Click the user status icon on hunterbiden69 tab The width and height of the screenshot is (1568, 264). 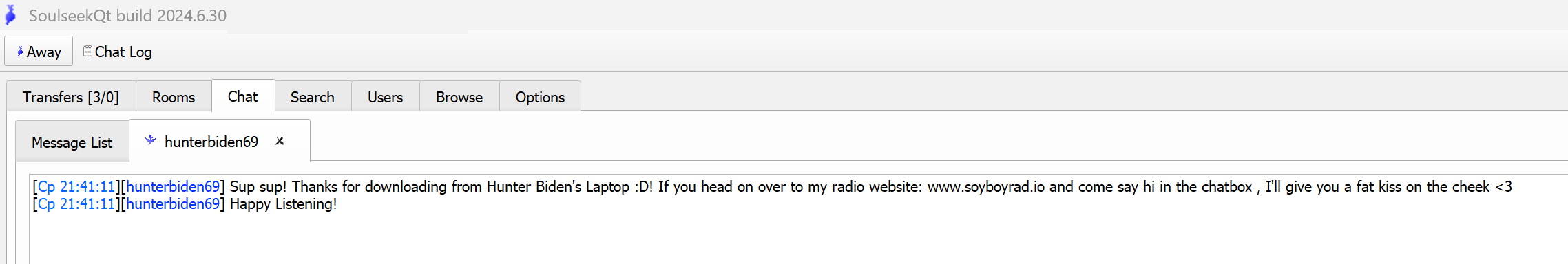pyautogui.click(x=151, y=140)
